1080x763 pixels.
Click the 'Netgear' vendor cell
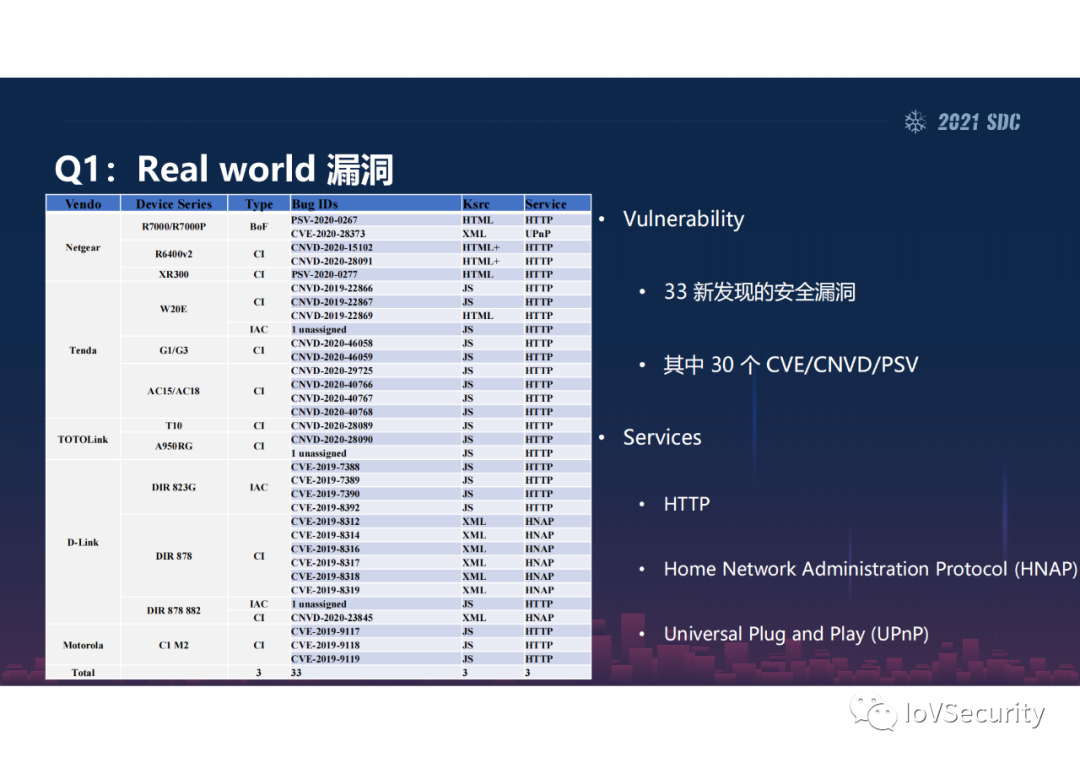pyautogui.click(x=83, y=247)
